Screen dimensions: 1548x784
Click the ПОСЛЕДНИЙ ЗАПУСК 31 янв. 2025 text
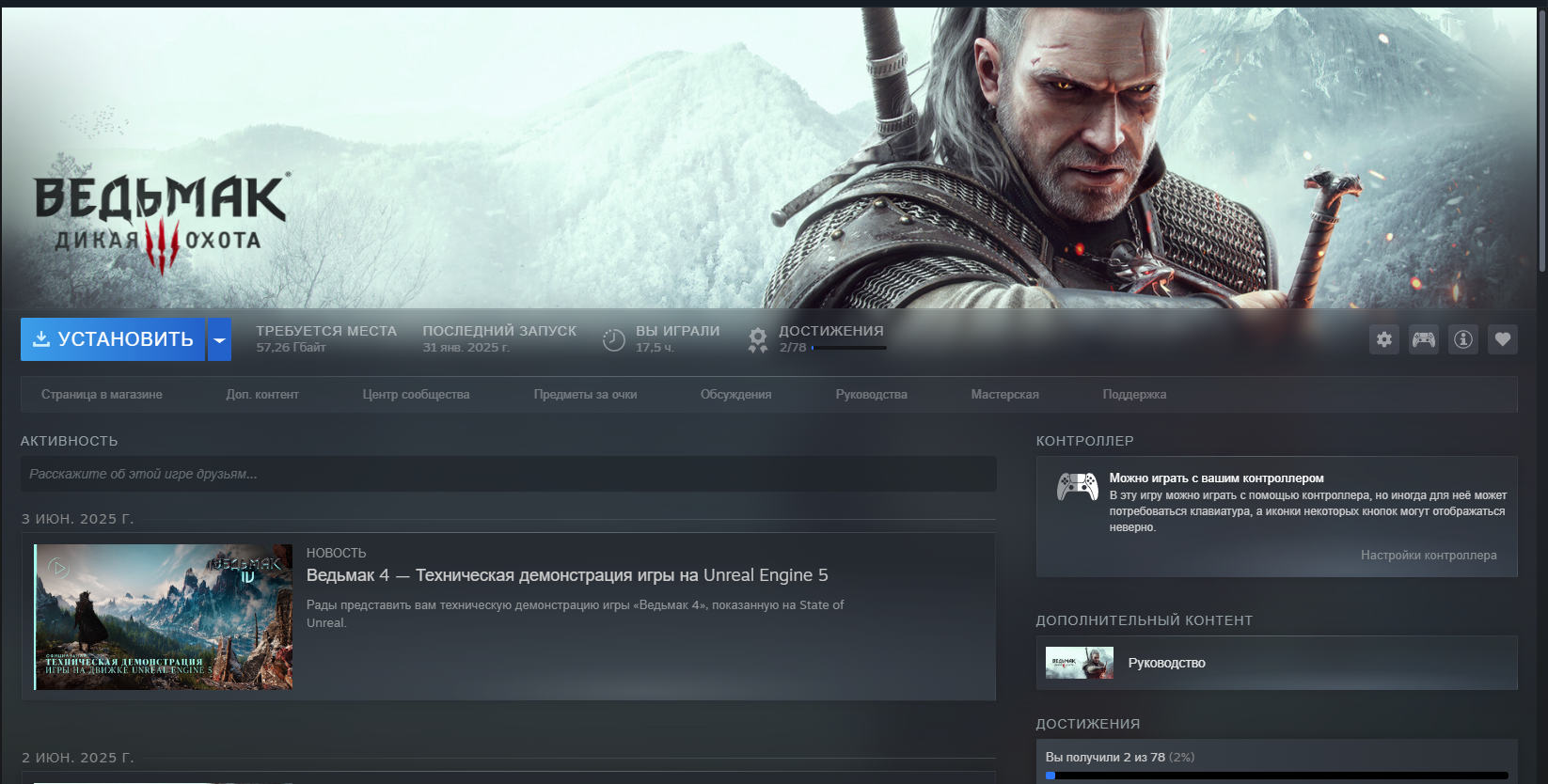(499, 339)
